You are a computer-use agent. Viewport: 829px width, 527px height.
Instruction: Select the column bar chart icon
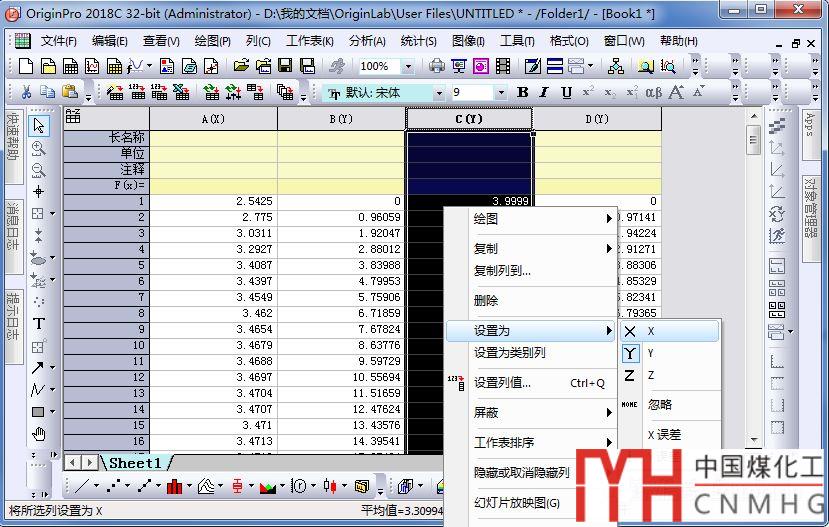(x=174, y=487)
